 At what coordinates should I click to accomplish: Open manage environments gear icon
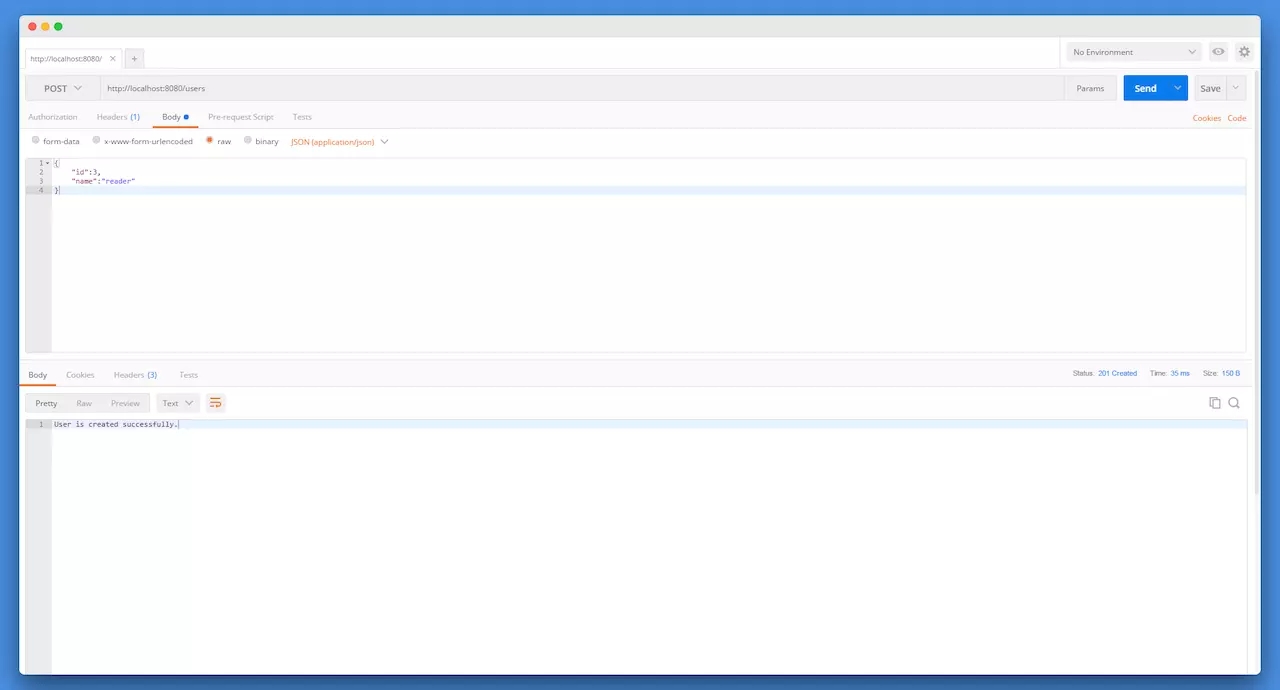1244,52
